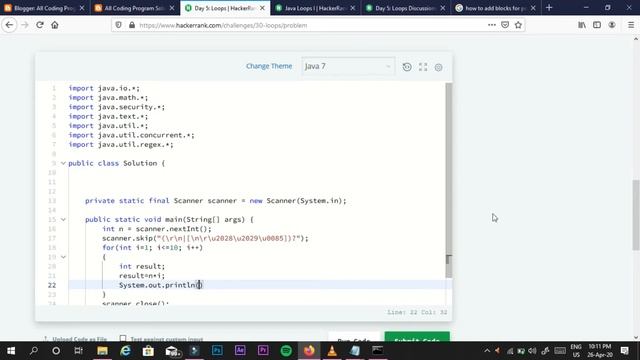
Task: Collapse the for loop block at line 19
Action: tap(63, 257)
